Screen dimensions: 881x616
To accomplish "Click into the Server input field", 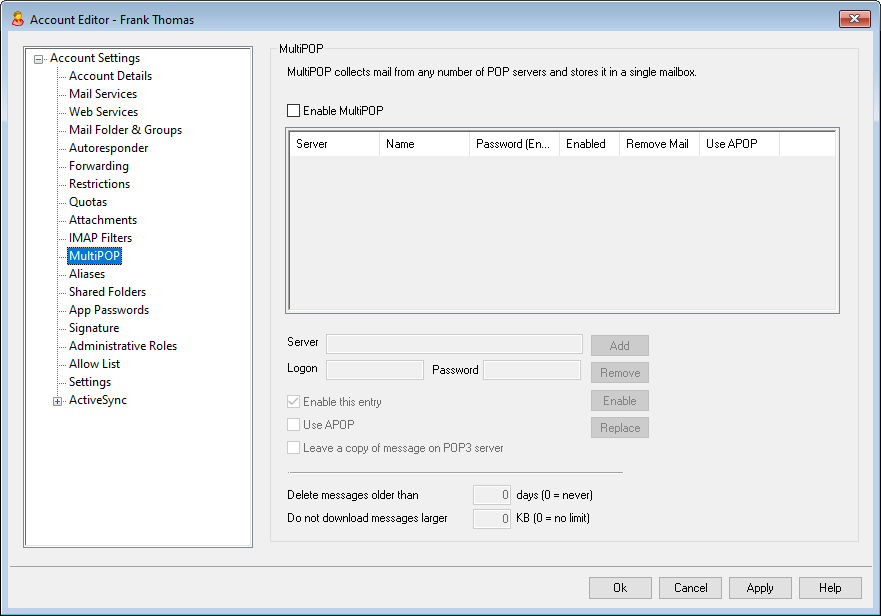I will pyautogui.click(x=454, y=344).
